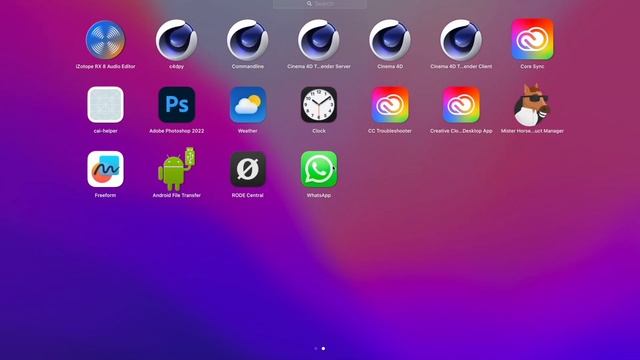Open the Cinema 4D app icon
This screenshot has height=360, width=640.
pos(390,40)
